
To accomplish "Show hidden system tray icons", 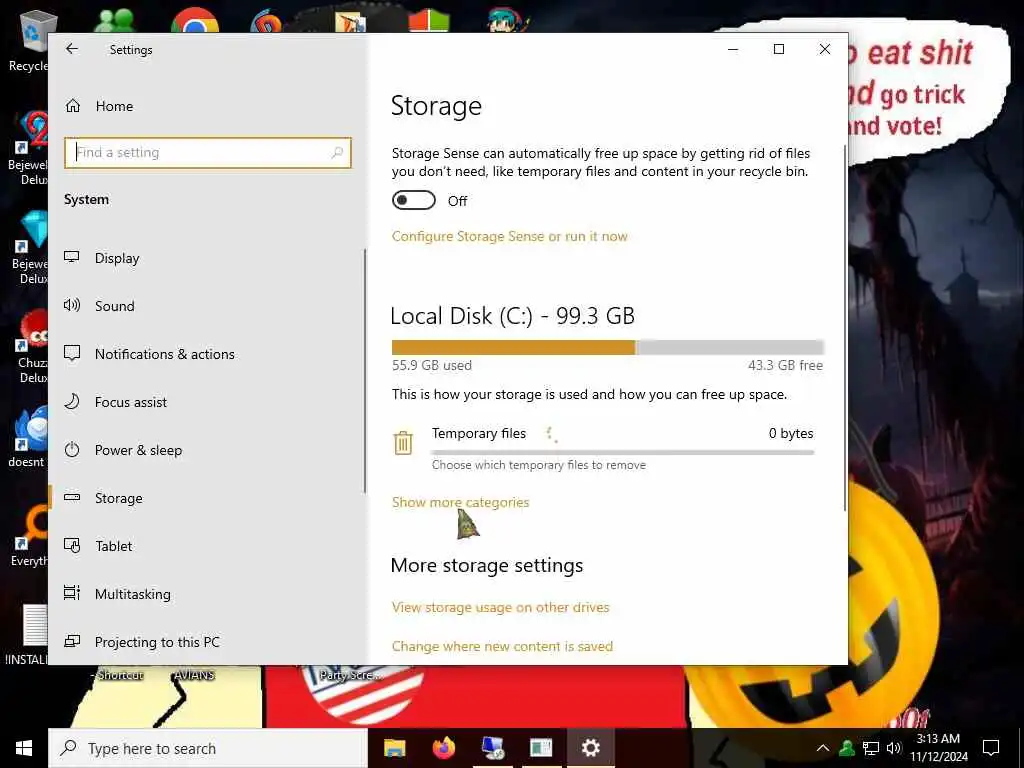I will 823,748.
